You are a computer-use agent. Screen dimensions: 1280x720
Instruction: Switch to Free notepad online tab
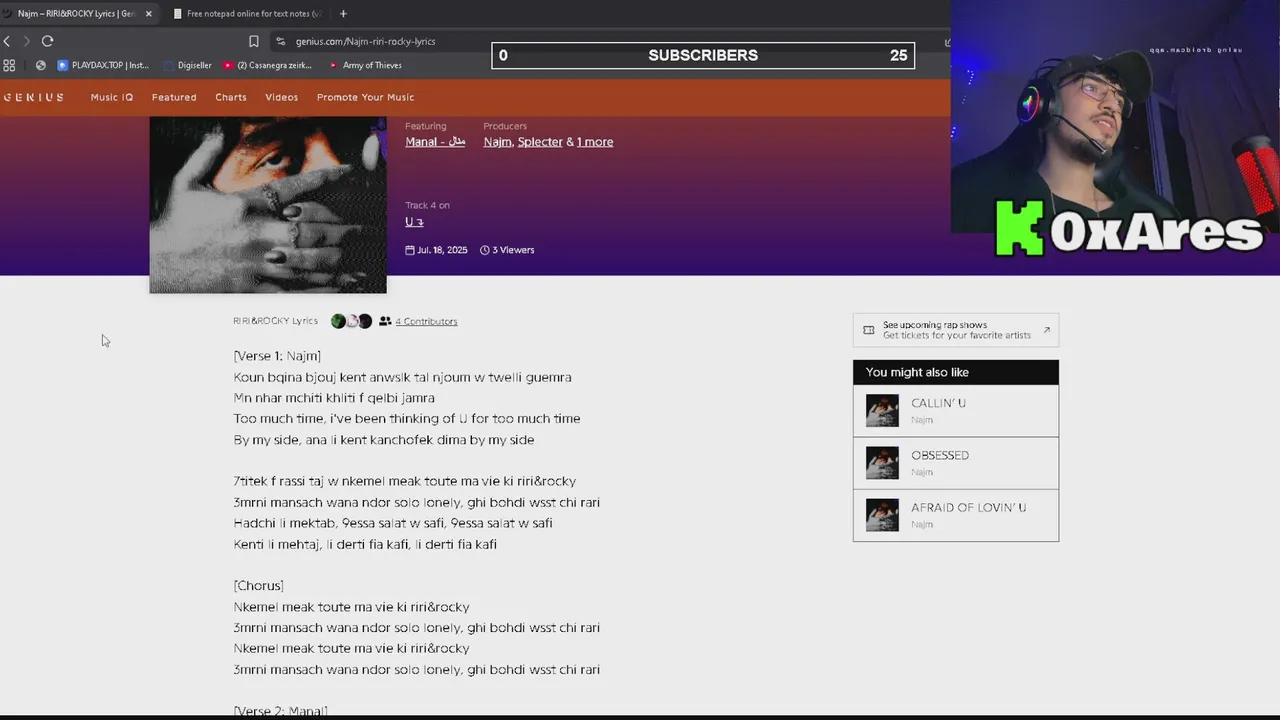coord(247,14)
